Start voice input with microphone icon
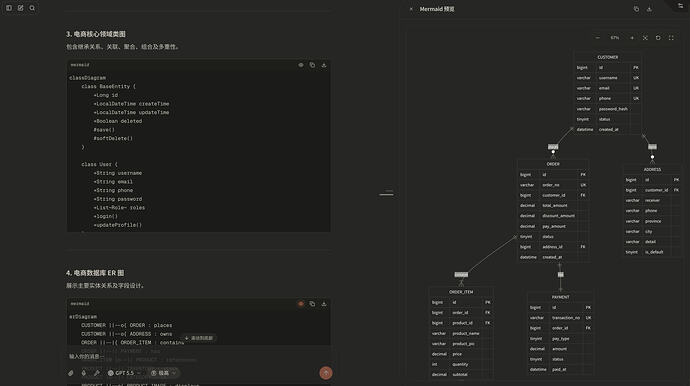The height and width of the screenshot is (386, 690). pyautogui.click(x=84, y=373)
